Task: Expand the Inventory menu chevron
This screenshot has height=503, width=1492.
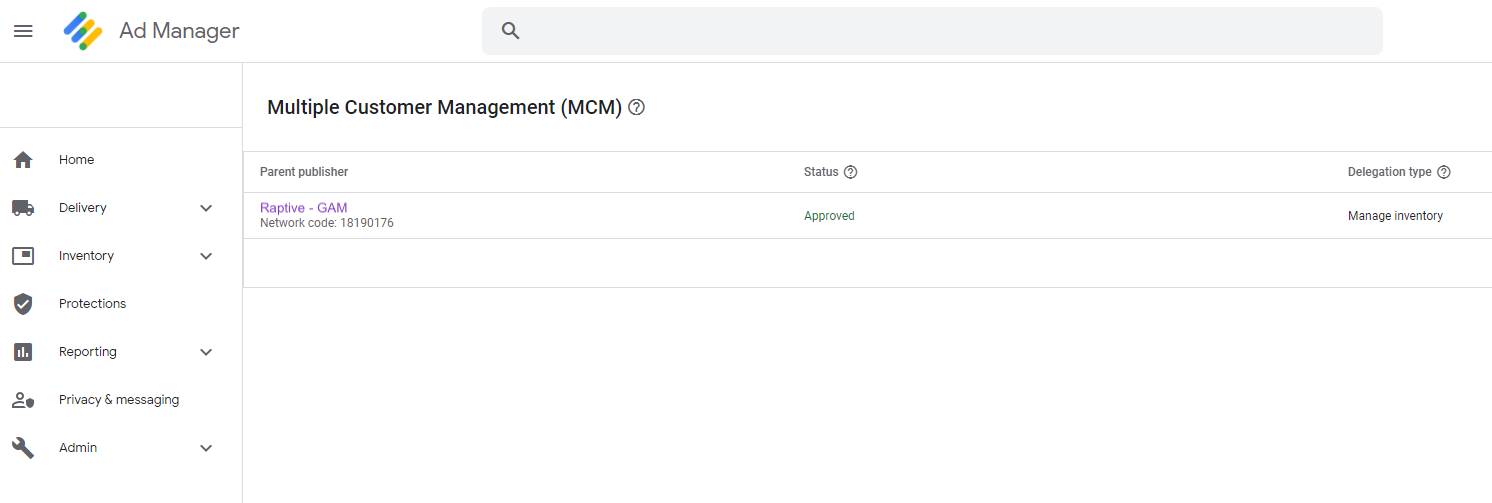Action: point(206,256)
